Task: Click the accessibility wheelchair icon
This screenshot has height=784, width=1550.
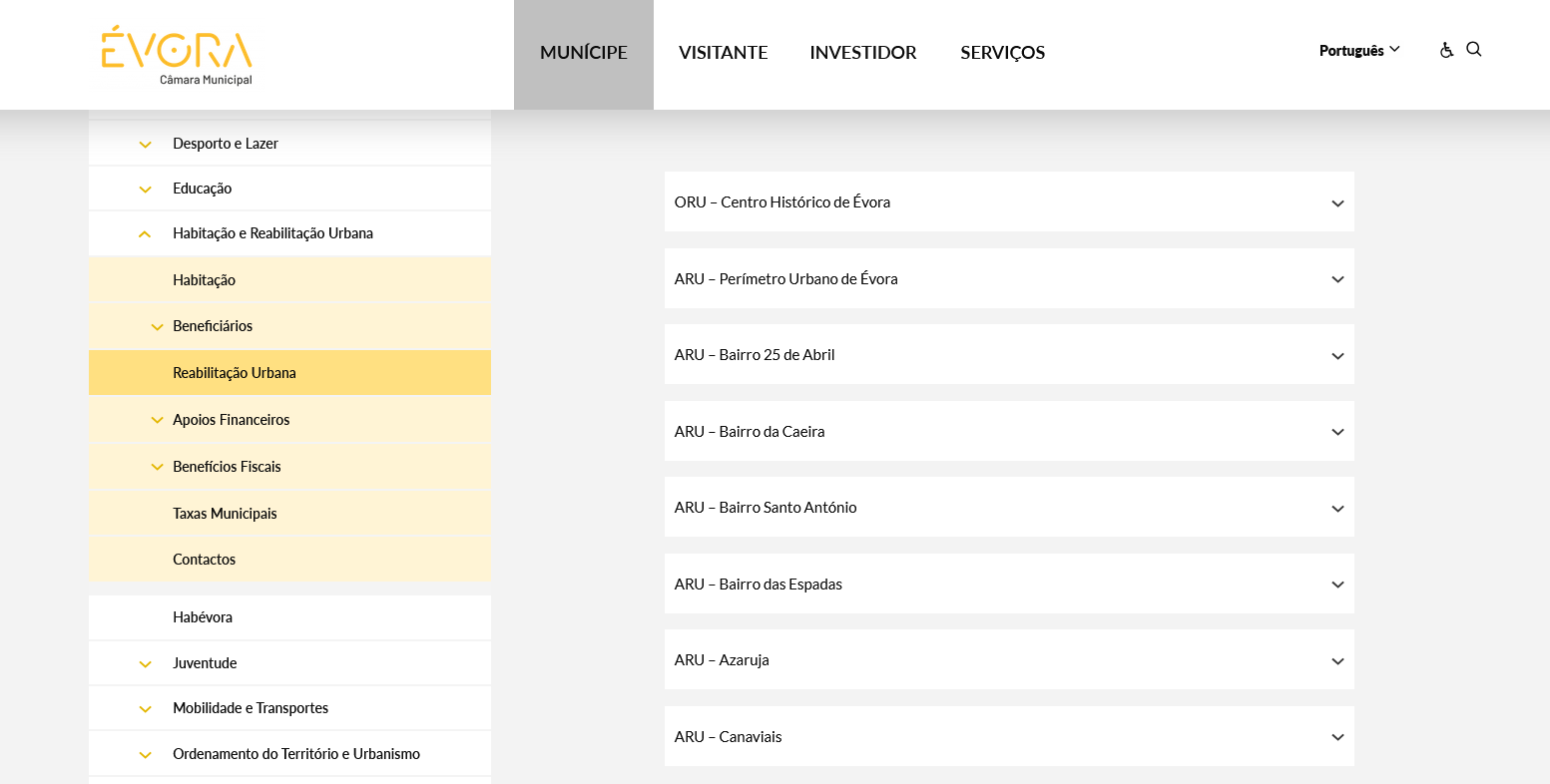Action: (1446, 50)
